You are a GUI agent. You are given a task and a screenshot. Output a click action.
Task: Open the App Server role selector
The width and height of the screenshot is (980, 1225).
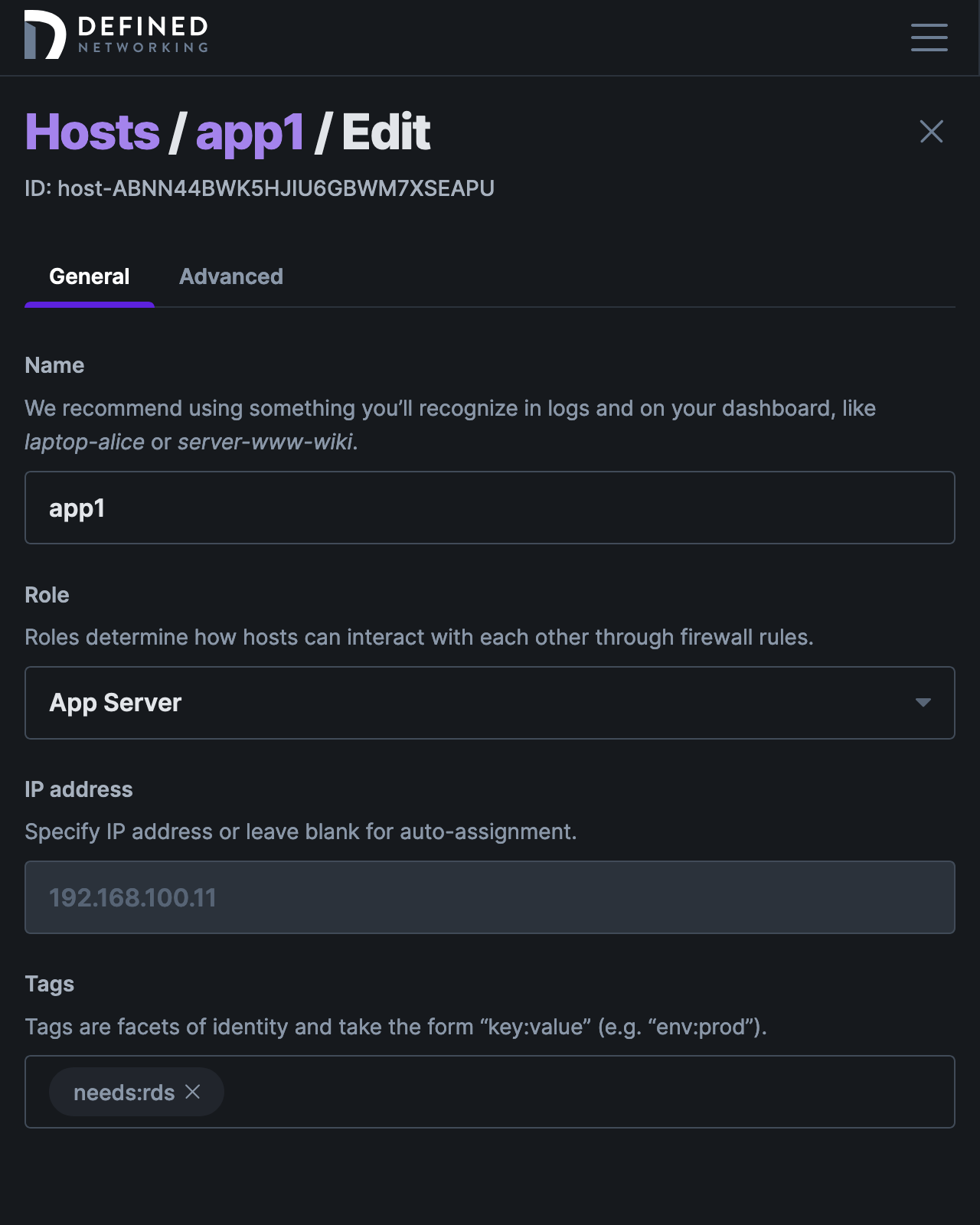(490, 703)
